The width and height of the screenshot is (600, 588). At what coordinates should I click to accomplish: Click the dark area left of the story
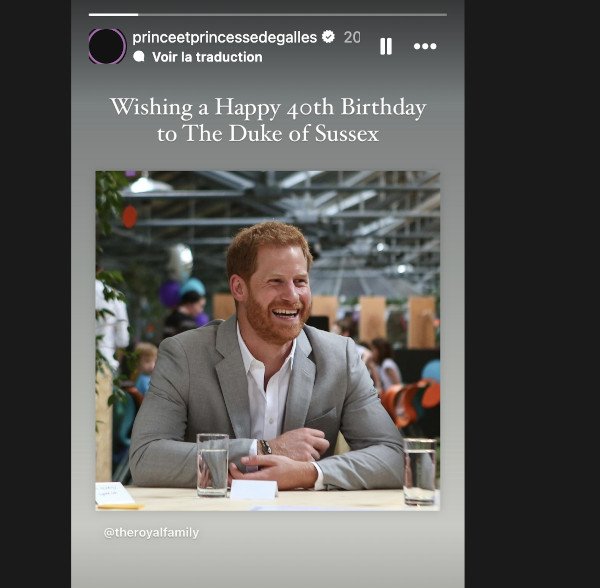tap(35, 294)
